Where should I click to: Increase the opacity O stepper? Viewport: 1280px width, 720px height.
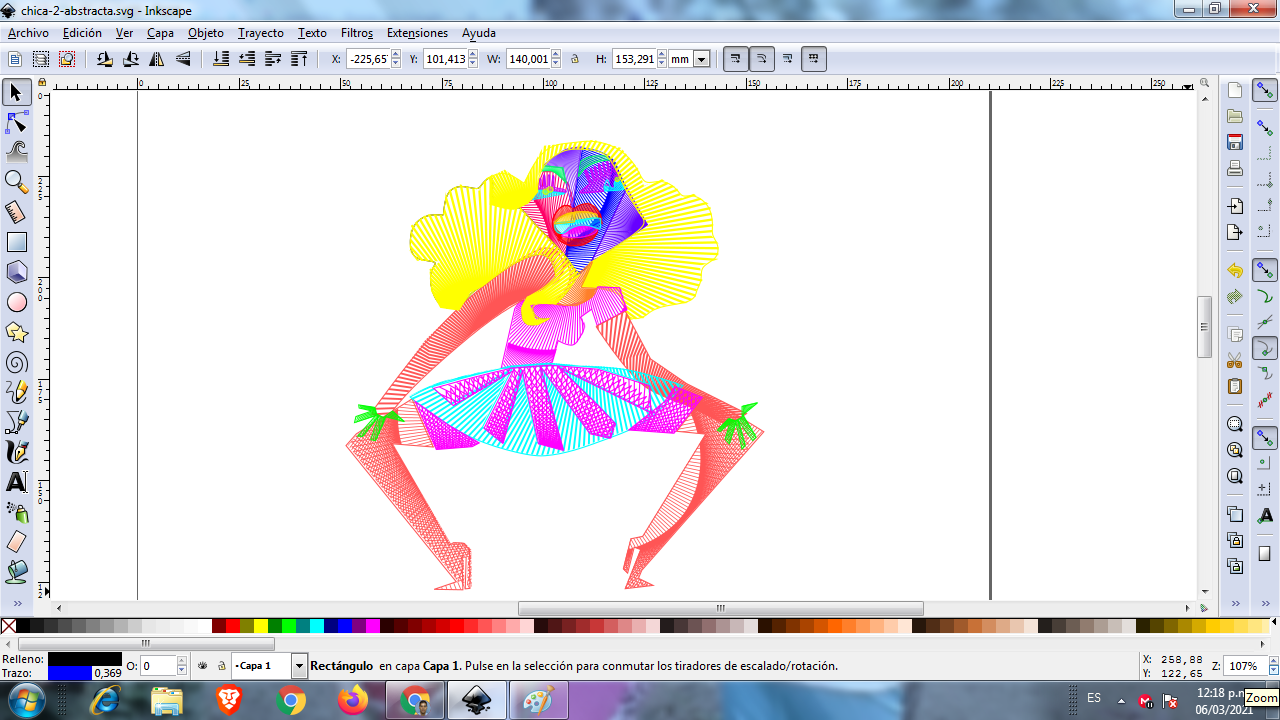coord(183,661)
